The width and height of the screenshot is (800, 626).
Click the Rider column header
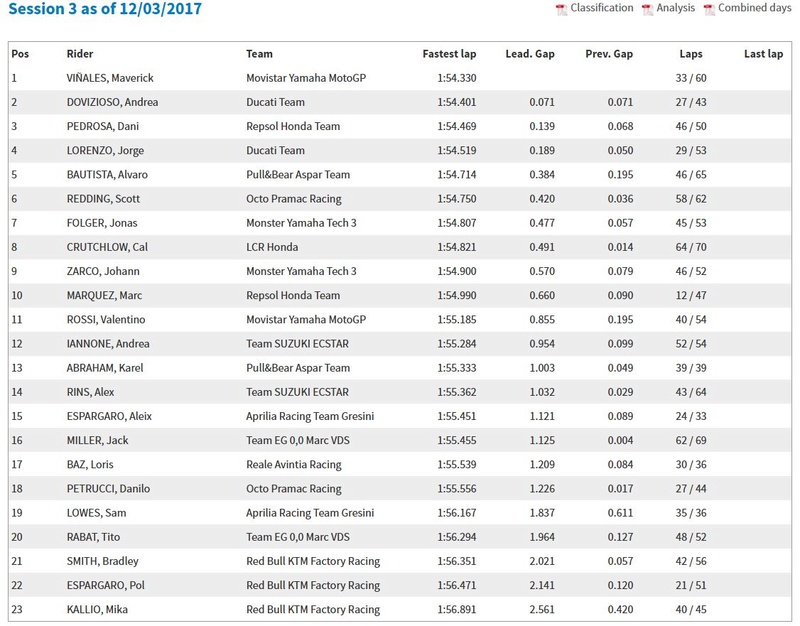80,54
